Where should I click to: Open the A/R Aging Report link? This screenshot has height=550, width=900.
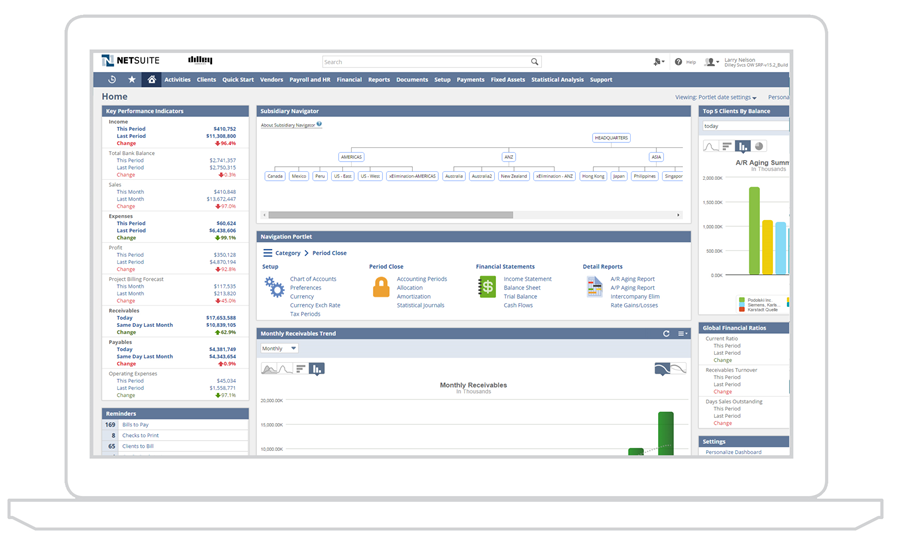click(633, 279)
